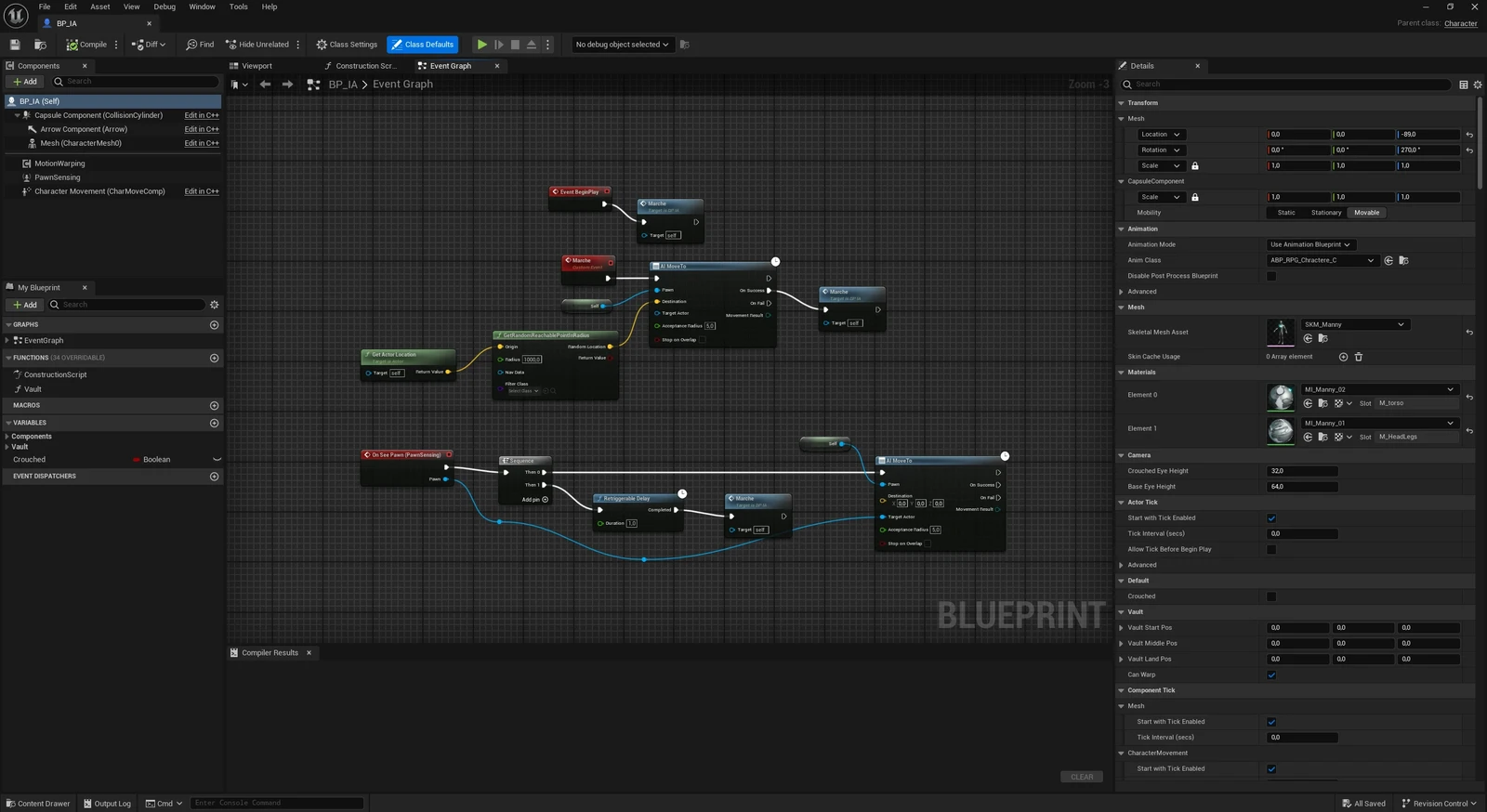The height and width of the screenshot is (812, 1487).
Task: Add a new graph with plus icon
Action: point(215,325)
